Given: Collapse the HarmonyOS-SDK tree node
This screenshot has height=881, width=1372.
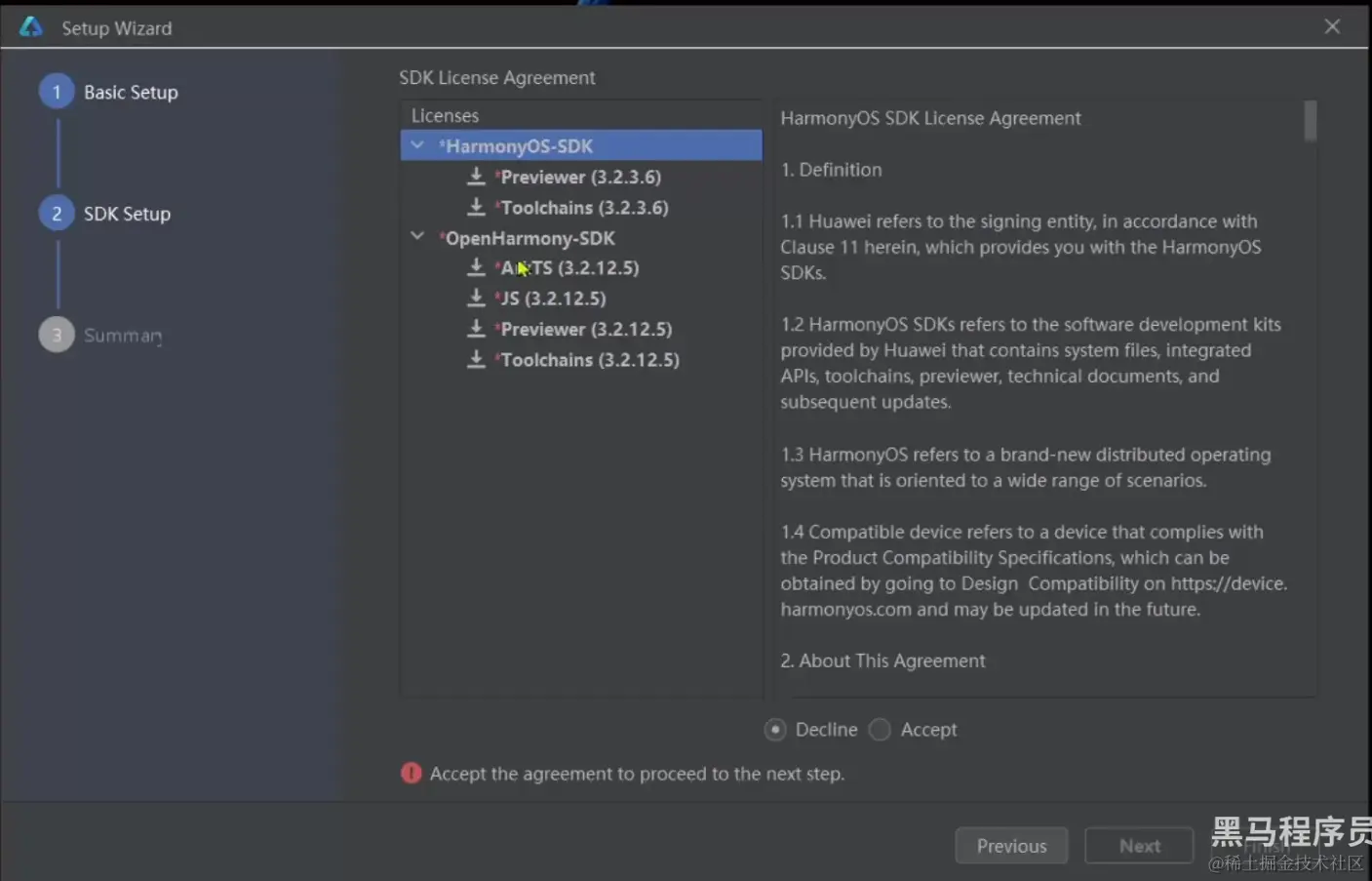Looking at the screenshot, I should click(x=417, y=145).
